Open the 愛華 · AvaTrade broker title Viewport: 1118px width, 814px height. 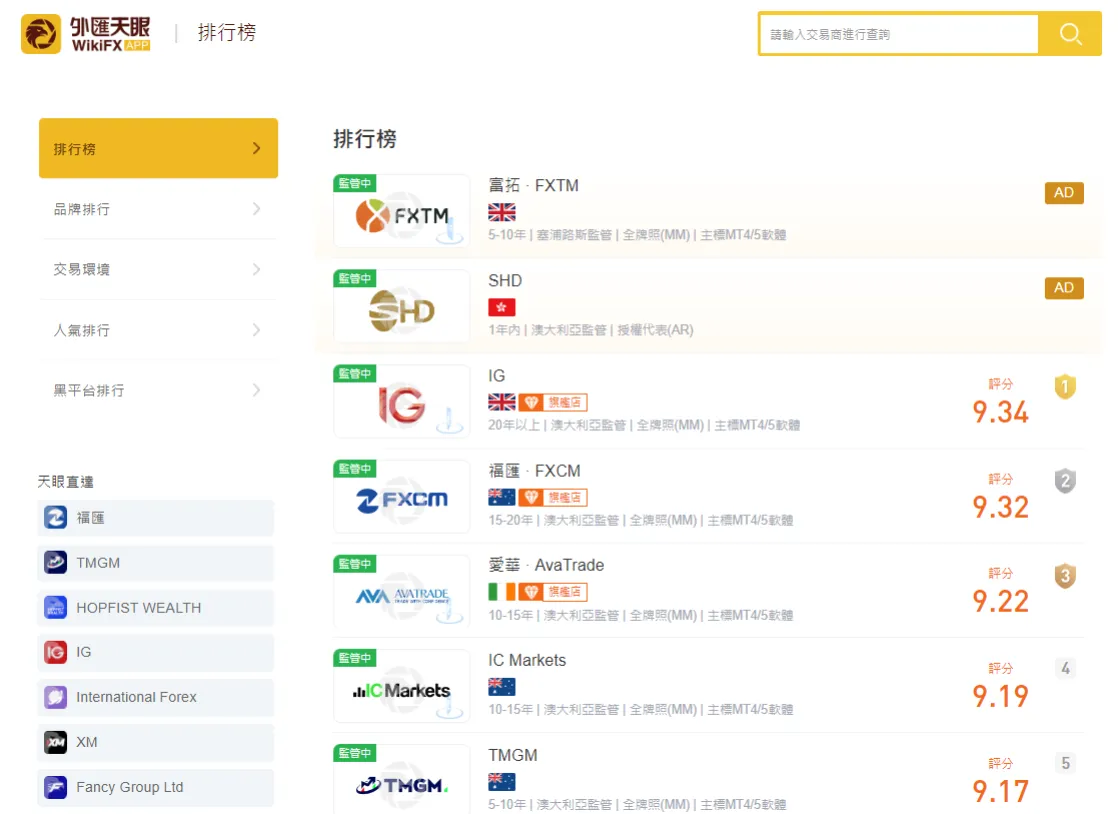pyautogui.click(x=546, y=565)
